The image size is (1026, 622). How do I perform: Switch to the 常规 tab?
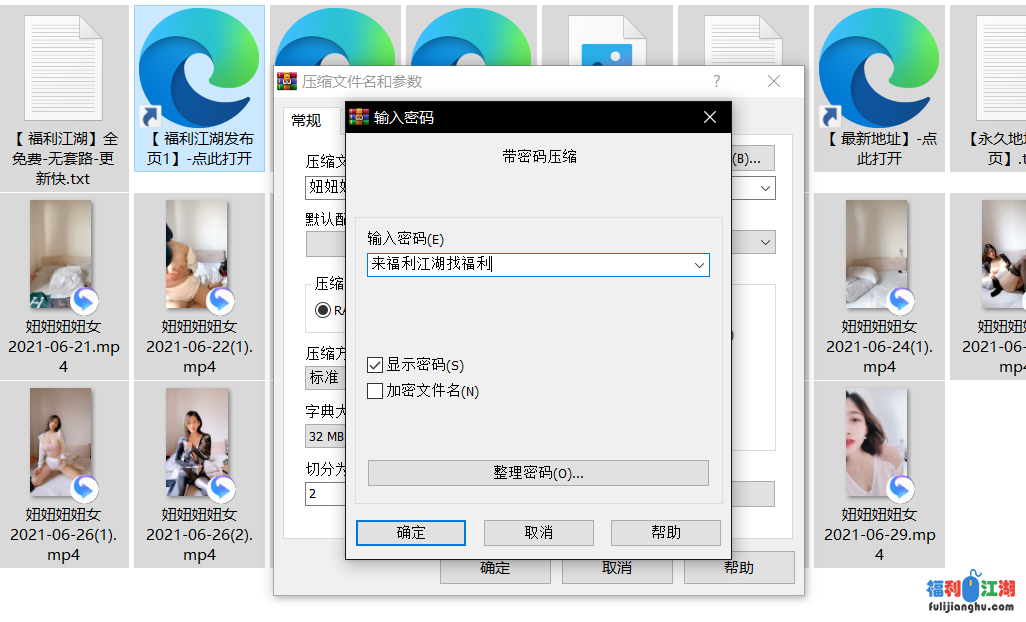[306, 121]
